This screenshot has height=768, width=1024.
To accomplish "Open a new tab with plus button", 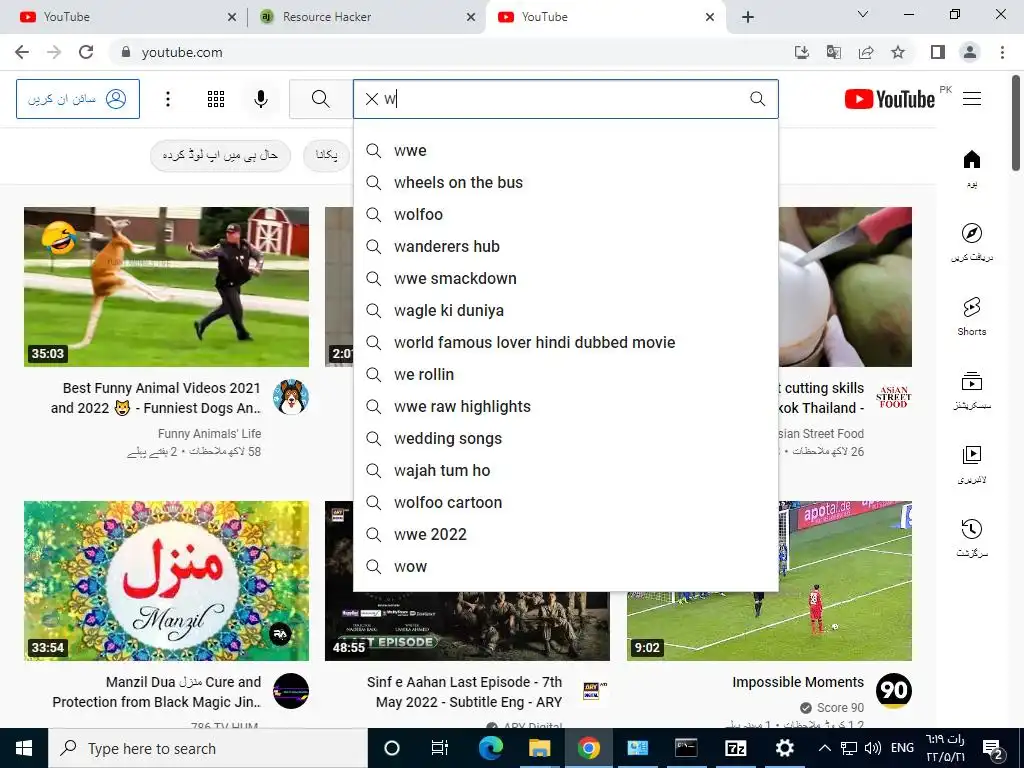I will coord(748,17).
